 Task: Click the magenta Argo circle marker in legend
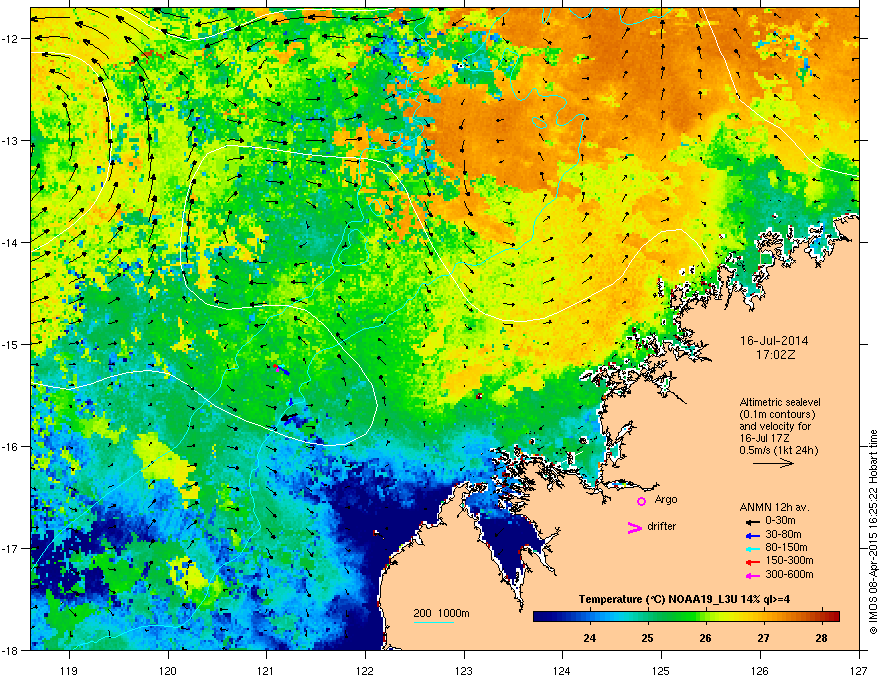click(641, 501)
